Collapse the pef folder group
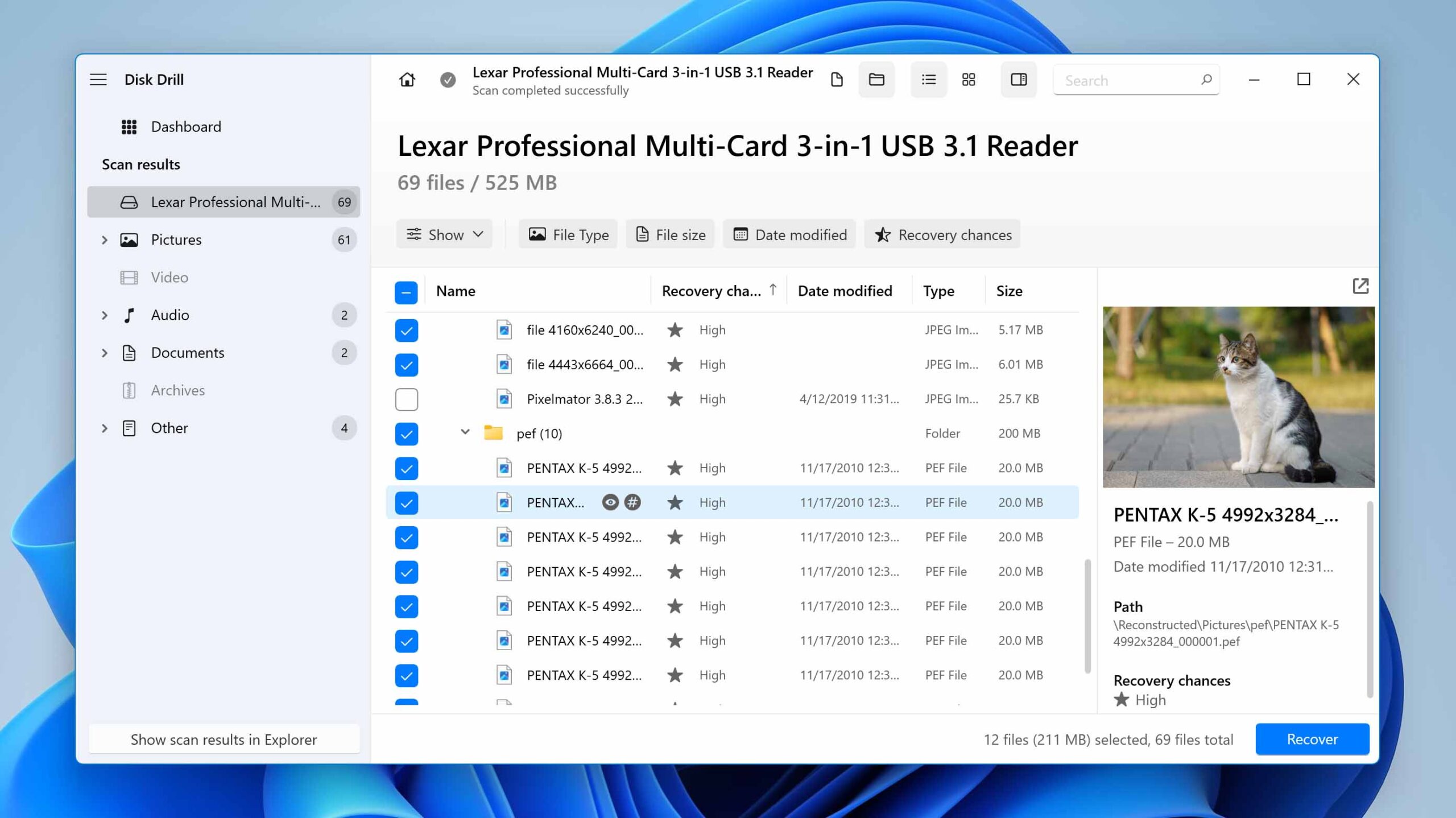The height and width of the screenshot is (818, 1456). [464, 432]
